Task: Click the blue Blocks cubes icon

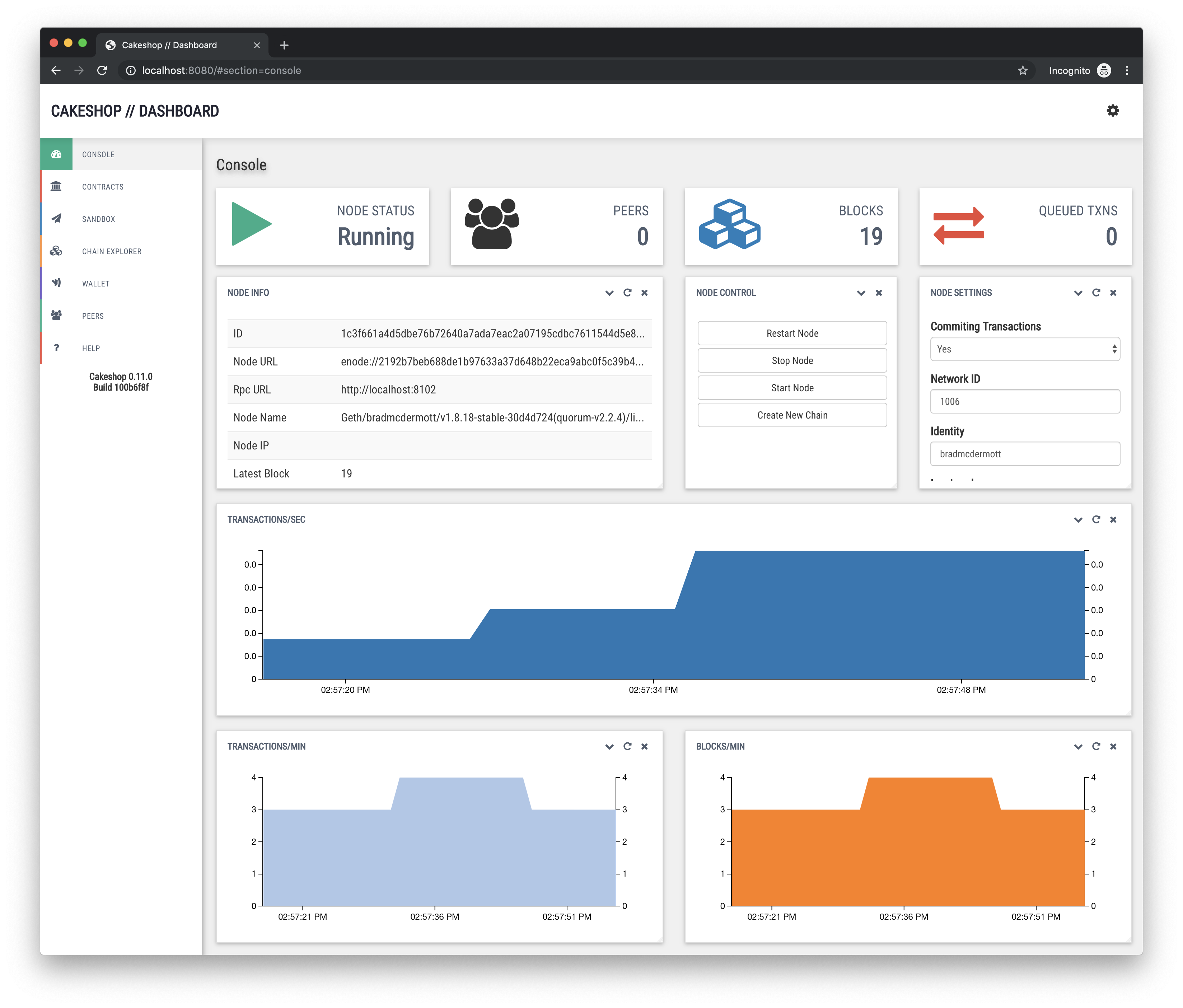Action: click(x=730, y=224)
